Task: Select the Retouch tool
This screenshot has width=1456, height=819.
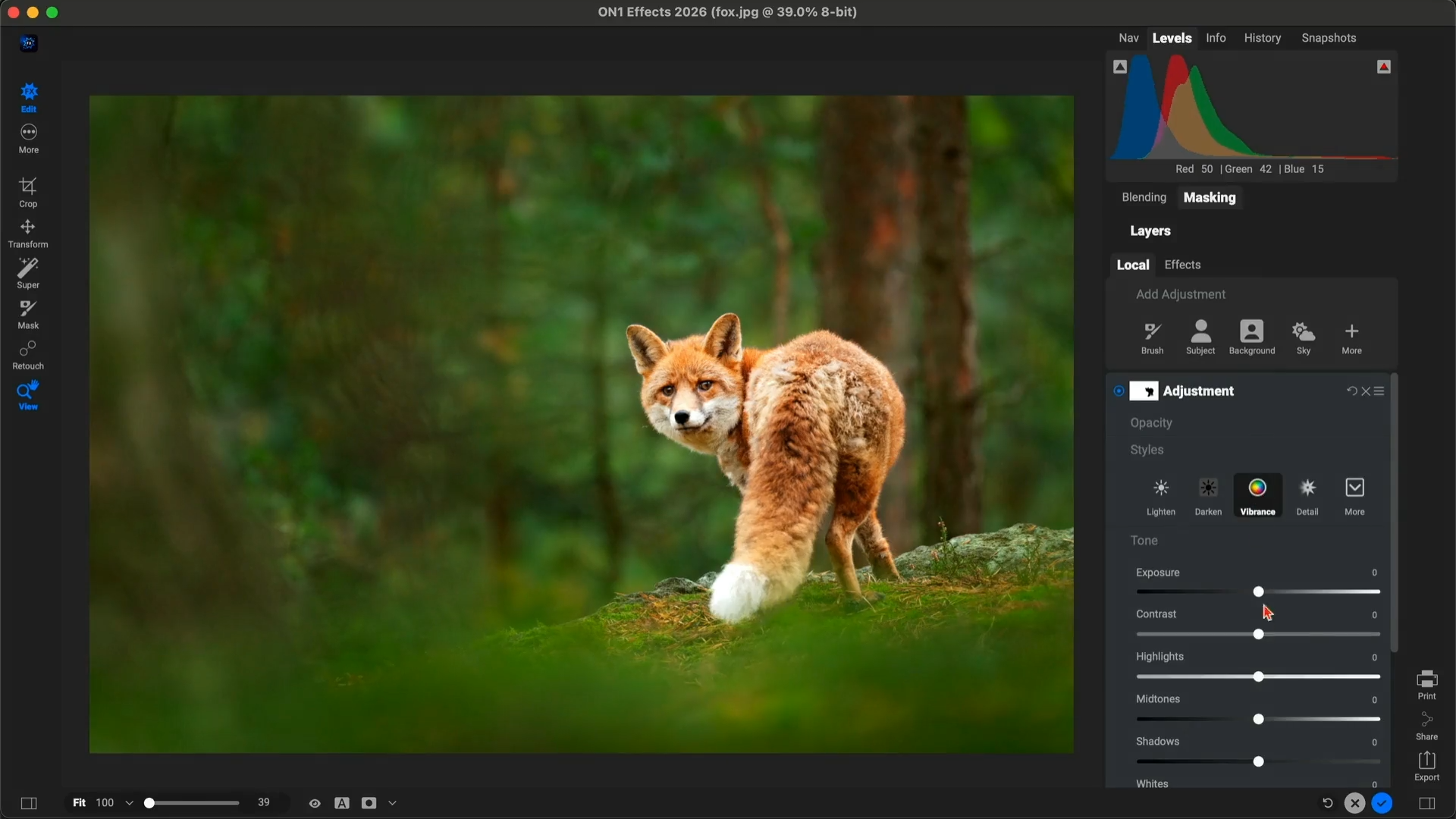Action: [28, 354]
